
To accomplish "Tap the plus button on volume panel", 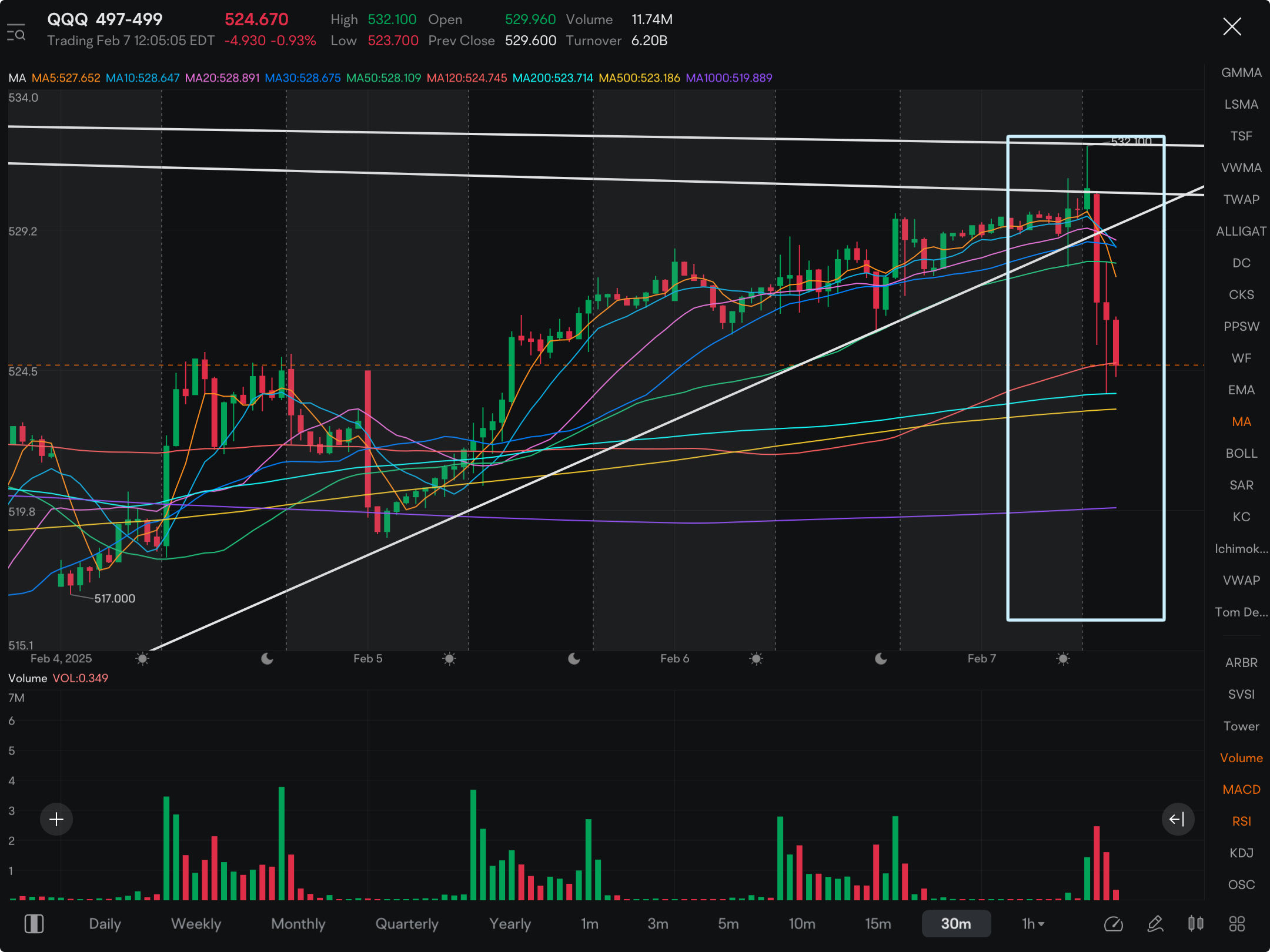I will coord(56,819).
